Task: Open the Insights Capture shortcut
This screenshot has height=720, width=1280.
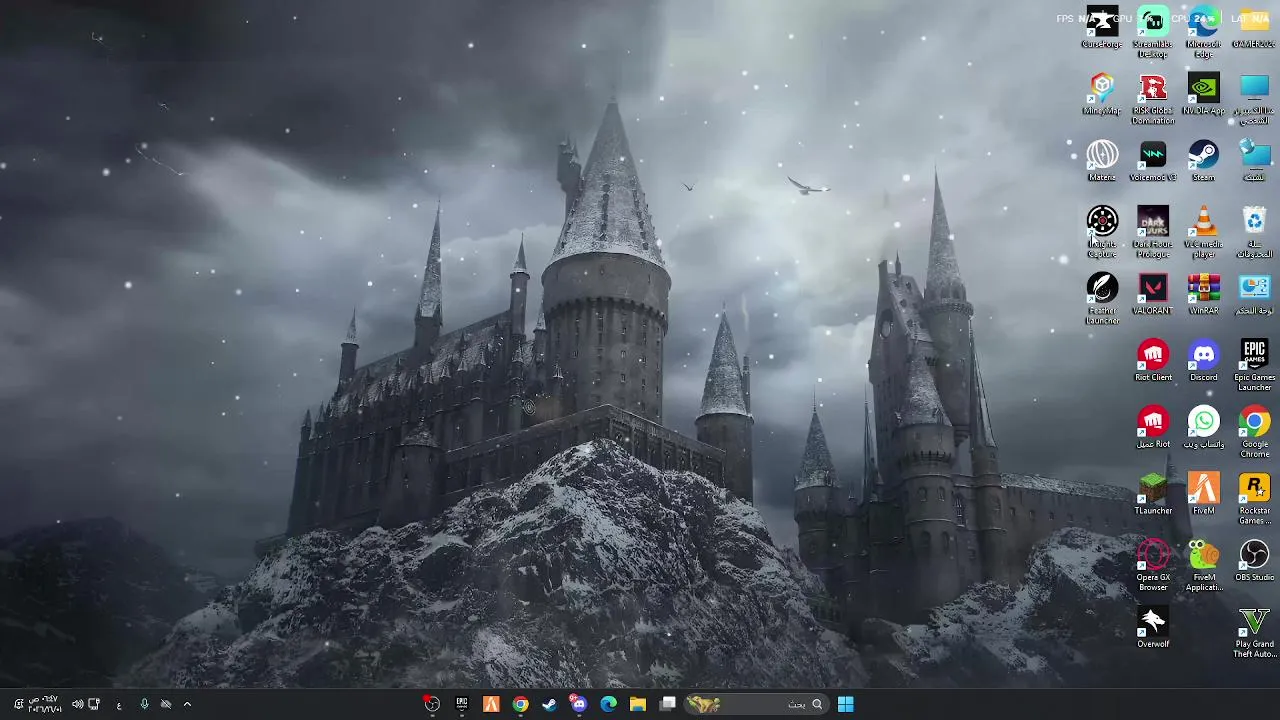Action: pyautogui.click(x=1102, y=232)
